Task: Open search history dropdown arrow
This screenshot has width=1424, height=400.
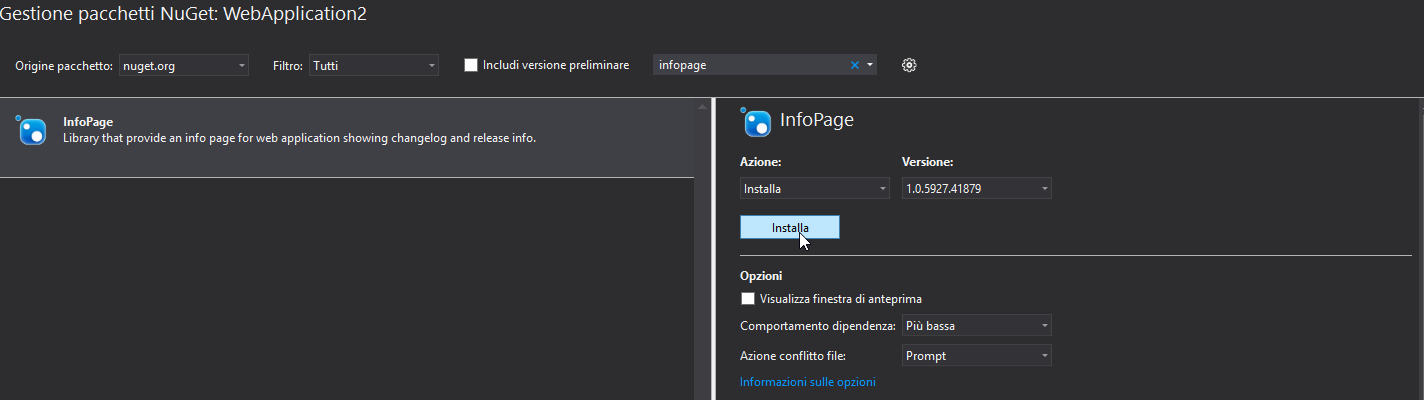Action: tap(870, 65)
